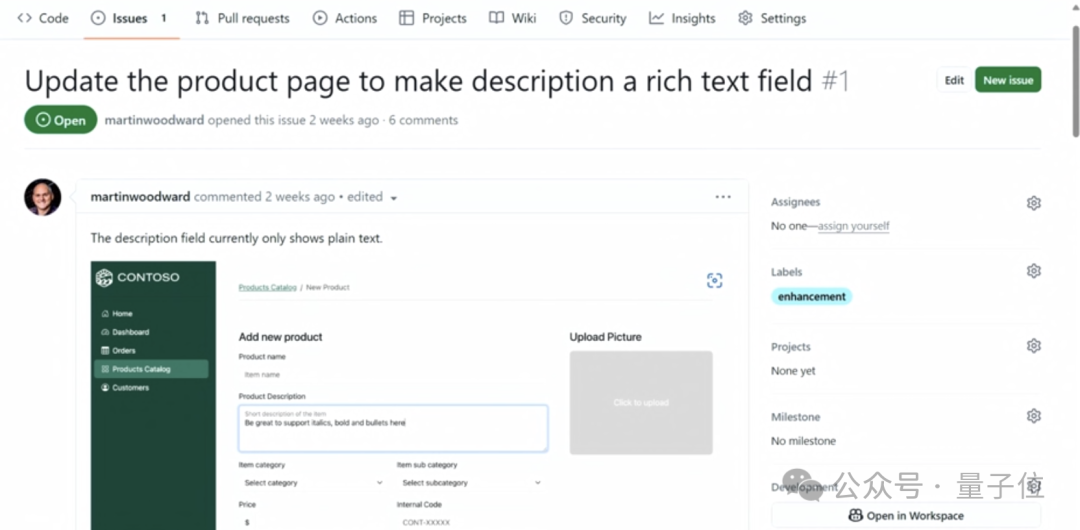This screenshot has width=1080, height=530.
Task: Click the green New issue button
Action: point(1008,80)
